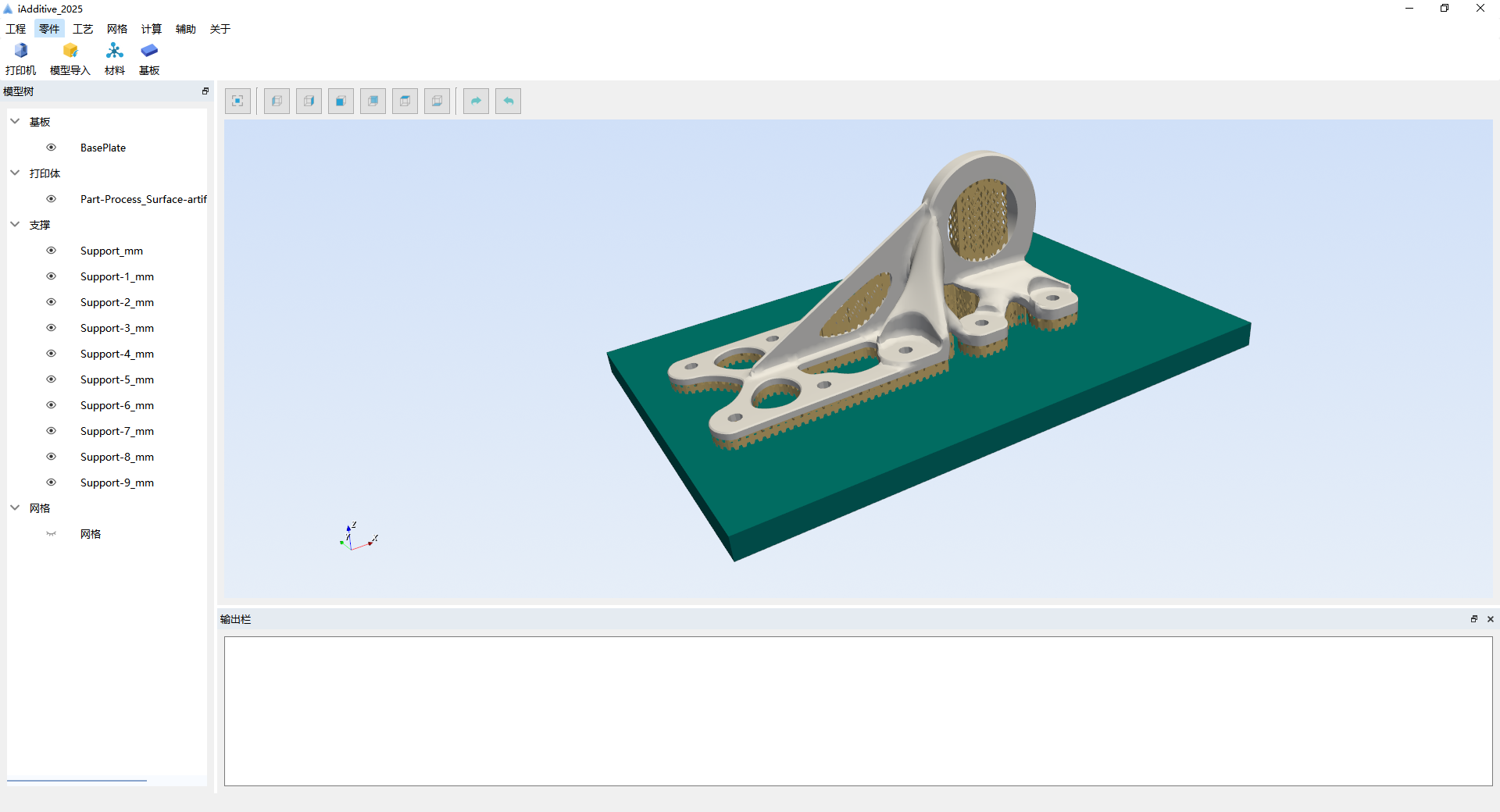Collapse the 打印体 tree group

pos(15,173)
